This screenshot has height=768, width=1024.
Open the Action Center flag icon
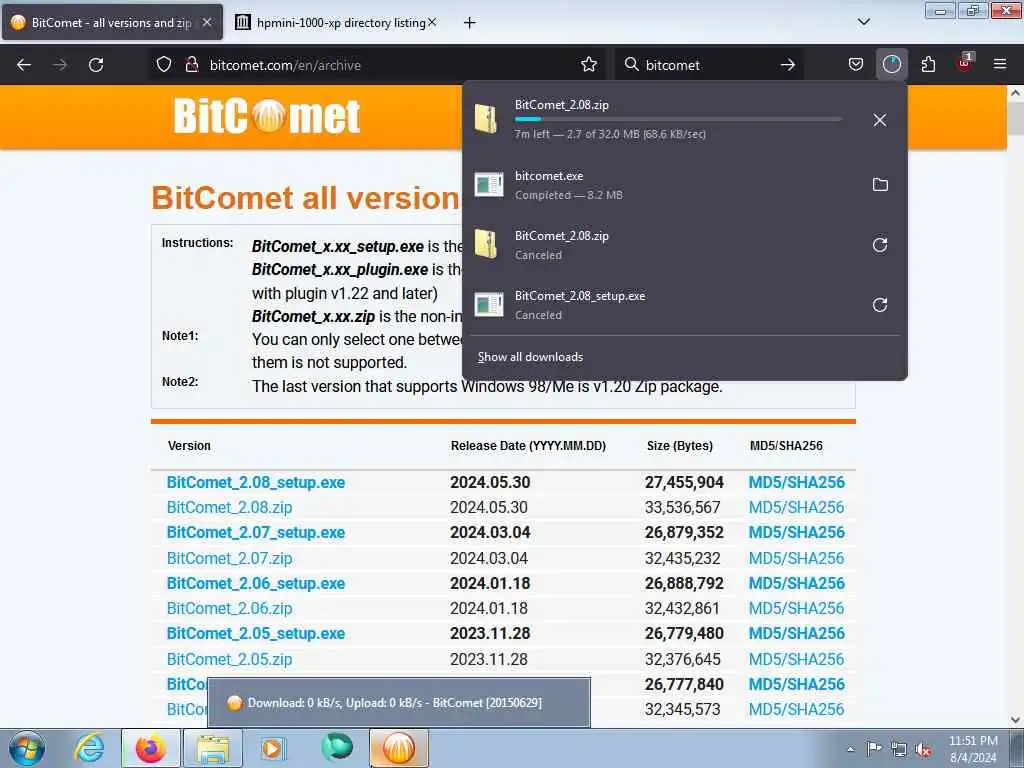(x=874, y=749)
